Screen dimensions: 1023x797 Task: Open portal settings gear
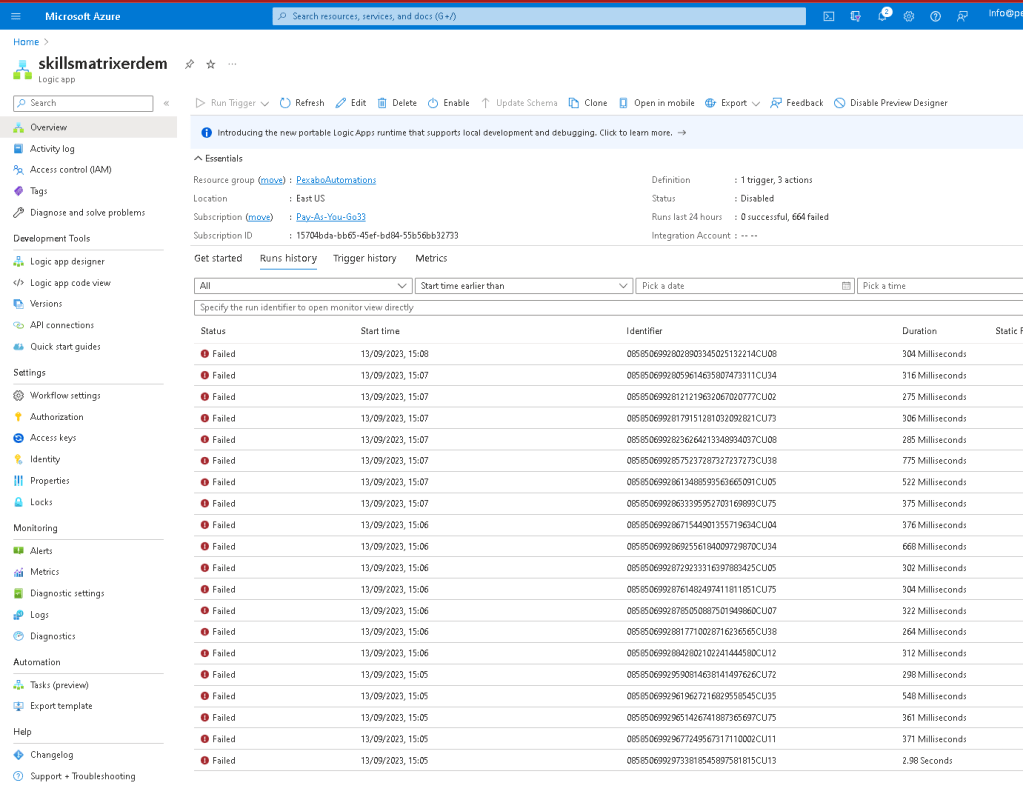[909, 16]
